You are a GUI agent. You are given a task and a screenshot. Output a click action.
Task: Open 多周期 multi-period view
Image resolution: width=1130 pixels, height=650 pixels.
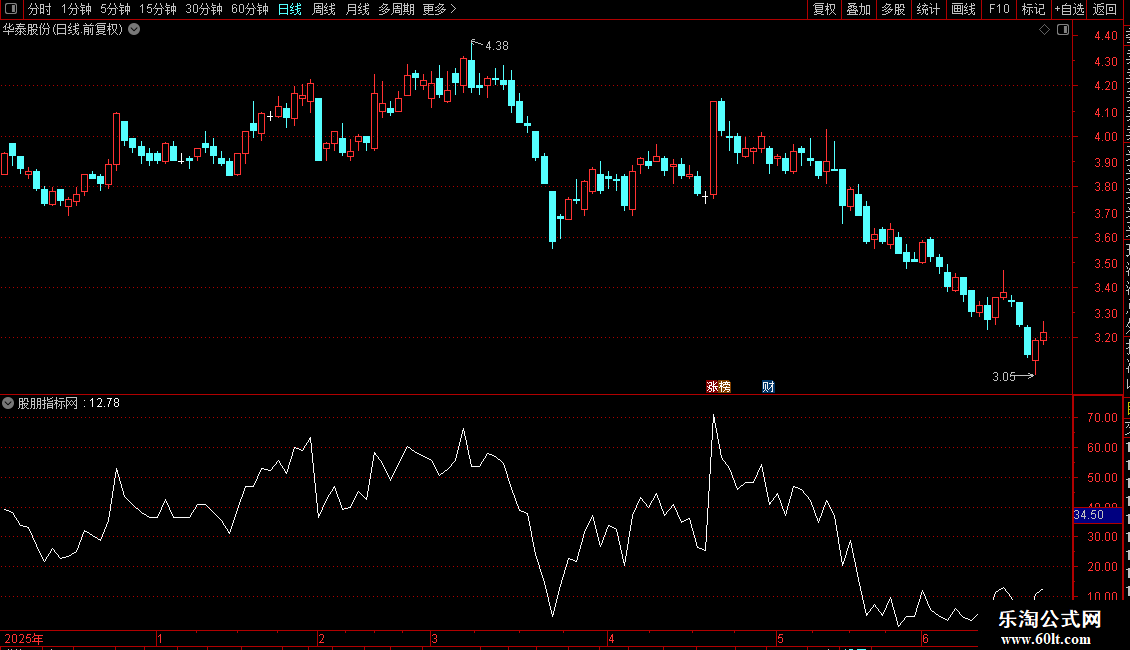point(396,9)
